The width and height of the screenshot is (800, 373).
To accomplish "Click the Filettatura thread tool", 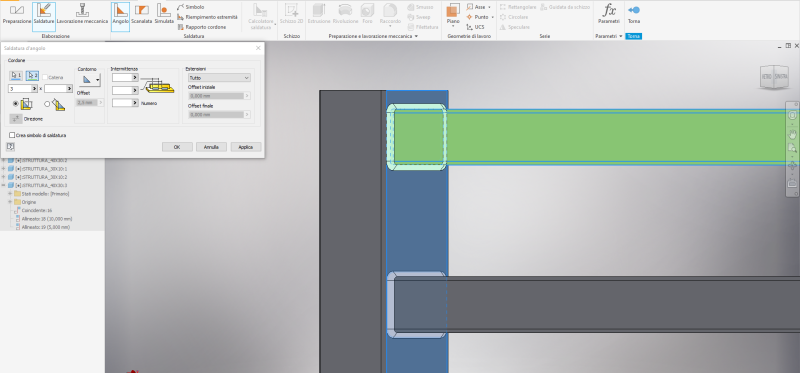I will 422,27.
